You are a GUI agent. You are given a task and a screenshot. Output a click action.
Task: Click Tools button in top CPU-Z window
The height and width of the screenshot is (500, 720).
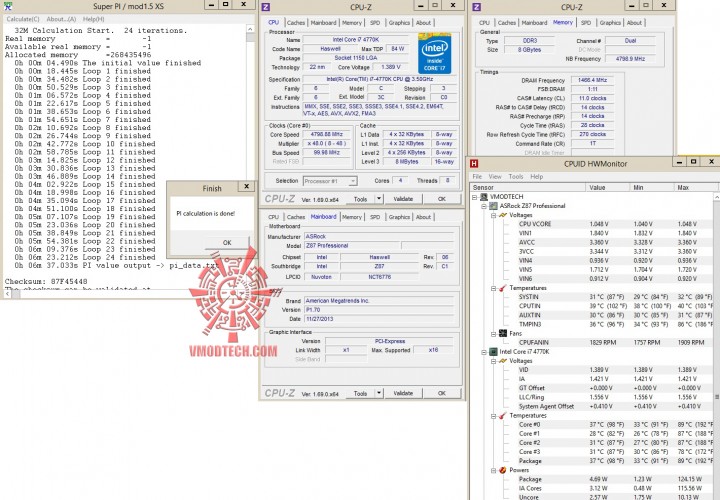point(360,199)
